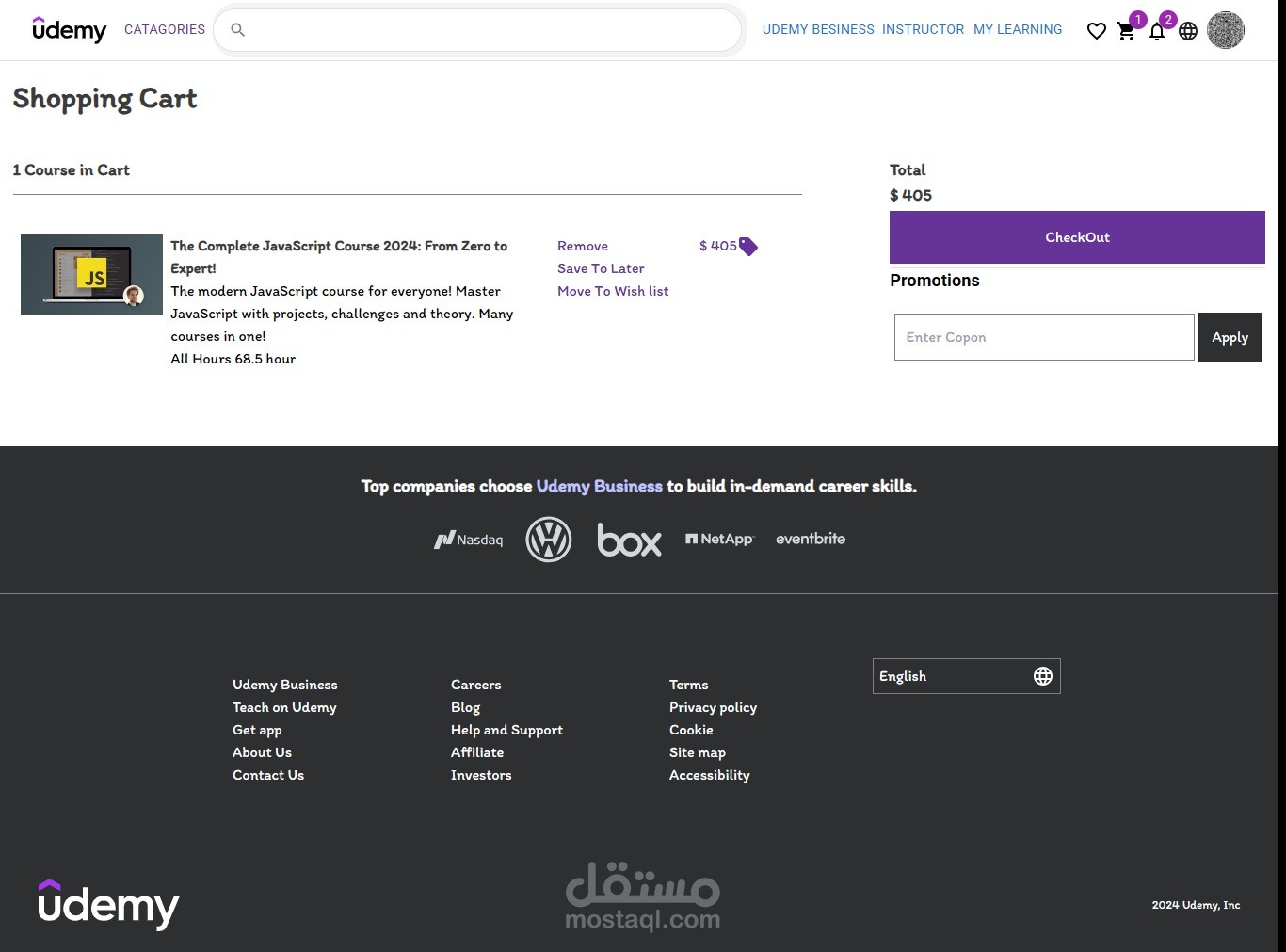The image size is (1286, 952).
Task: Choose Move To Wish list
Action: pyautogui.click(x=613, y=291)
